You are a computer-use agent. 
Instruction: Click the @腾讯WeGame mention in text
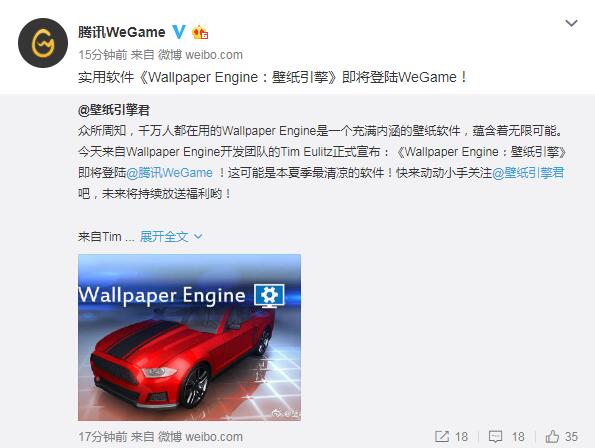169,173
